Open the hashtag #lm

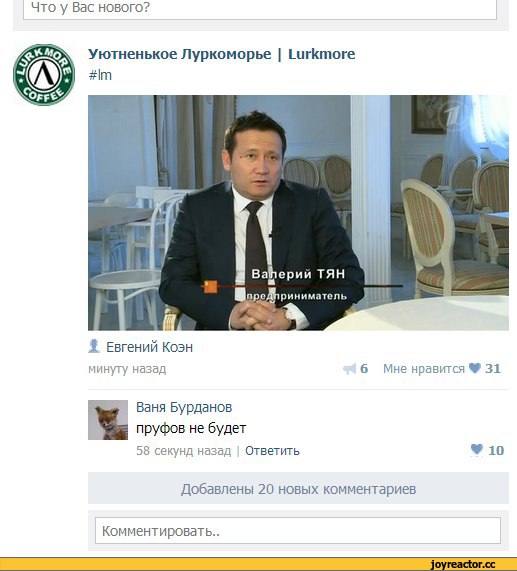[x=100, y=75]
